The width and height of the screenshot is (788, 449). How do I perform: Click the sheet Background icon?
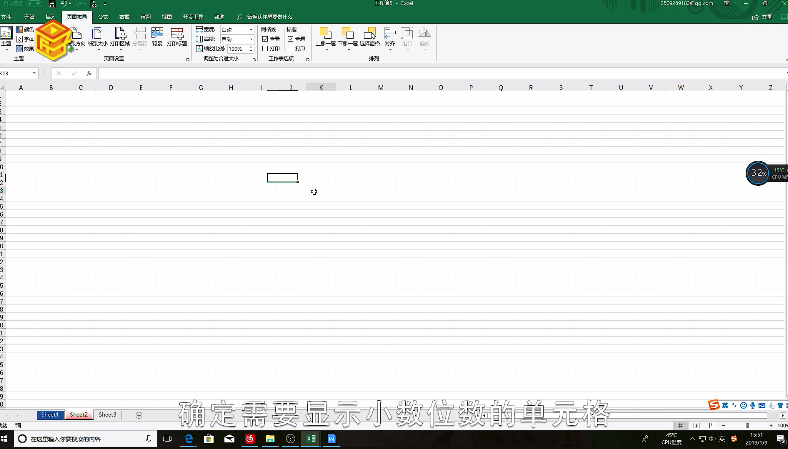point(157,38)
